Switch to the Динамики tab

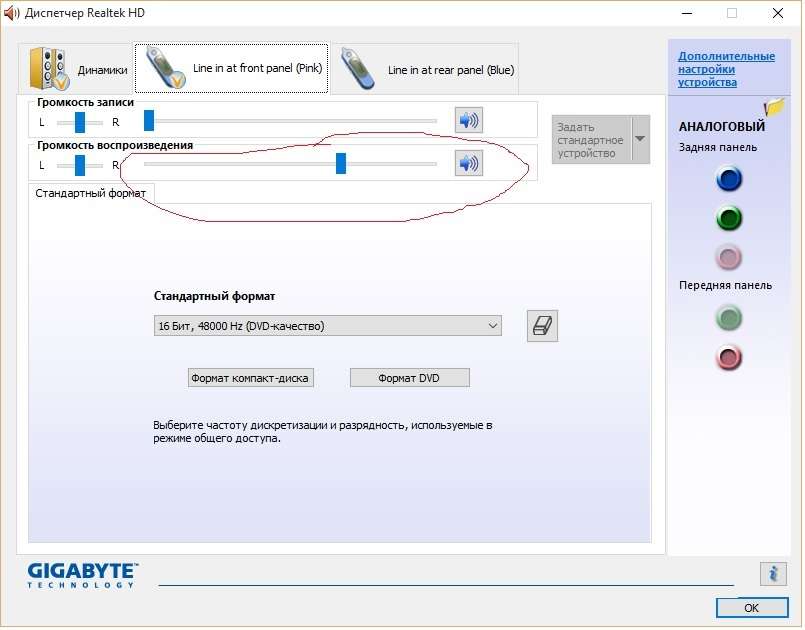click(x=75, y=69)
